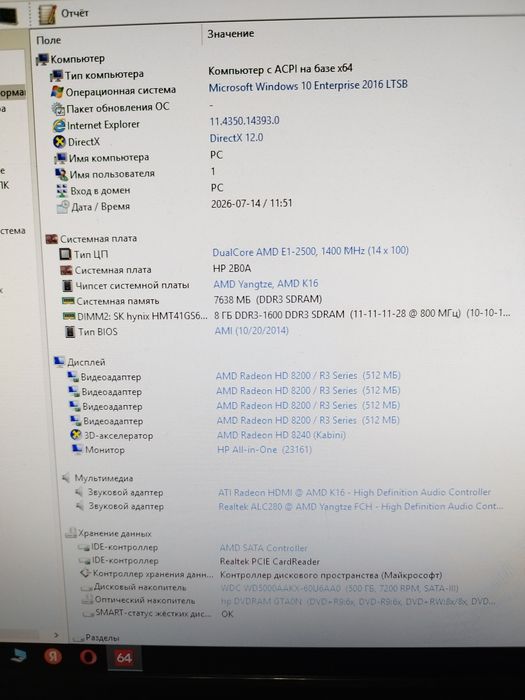The image size is (525, 700).
Task: Select the 2026-07-14 / 11:51 date value
Action: (252, 204)
